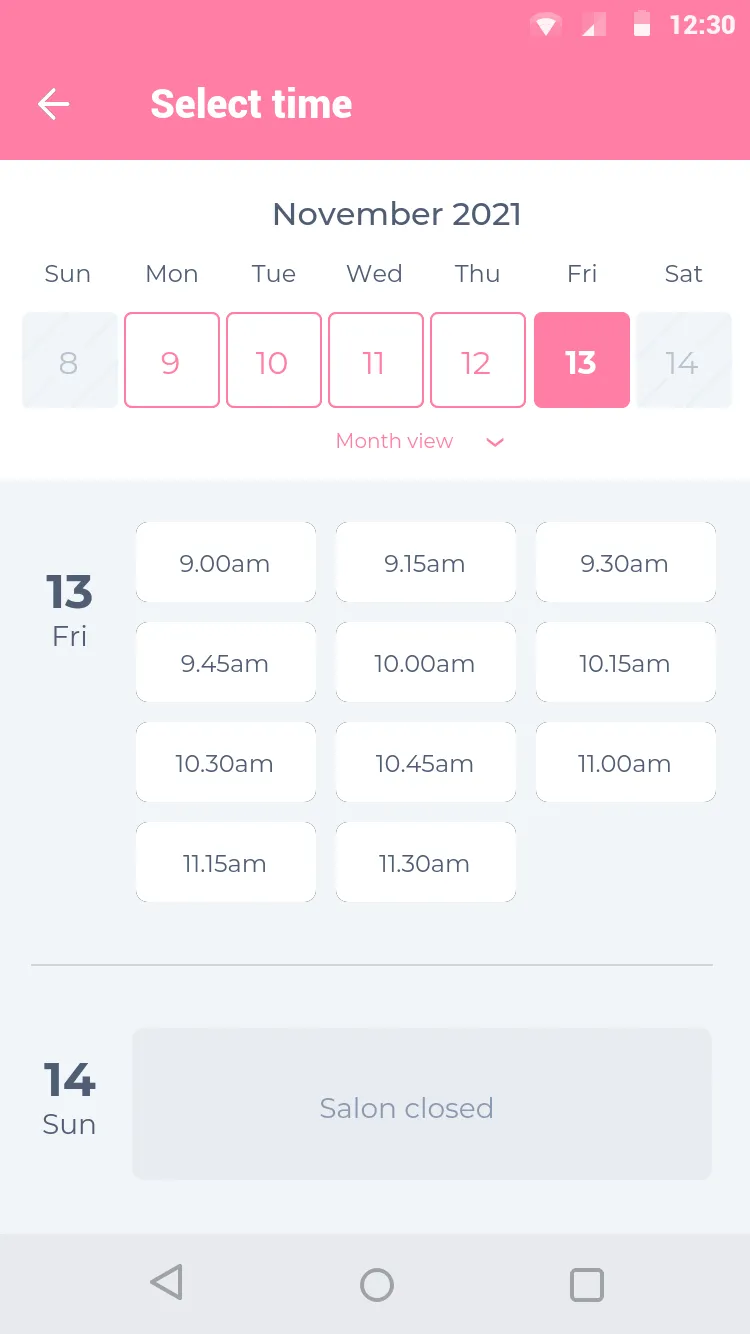
Task: Choose the 11.30am slot
Action: coord(425,863)
